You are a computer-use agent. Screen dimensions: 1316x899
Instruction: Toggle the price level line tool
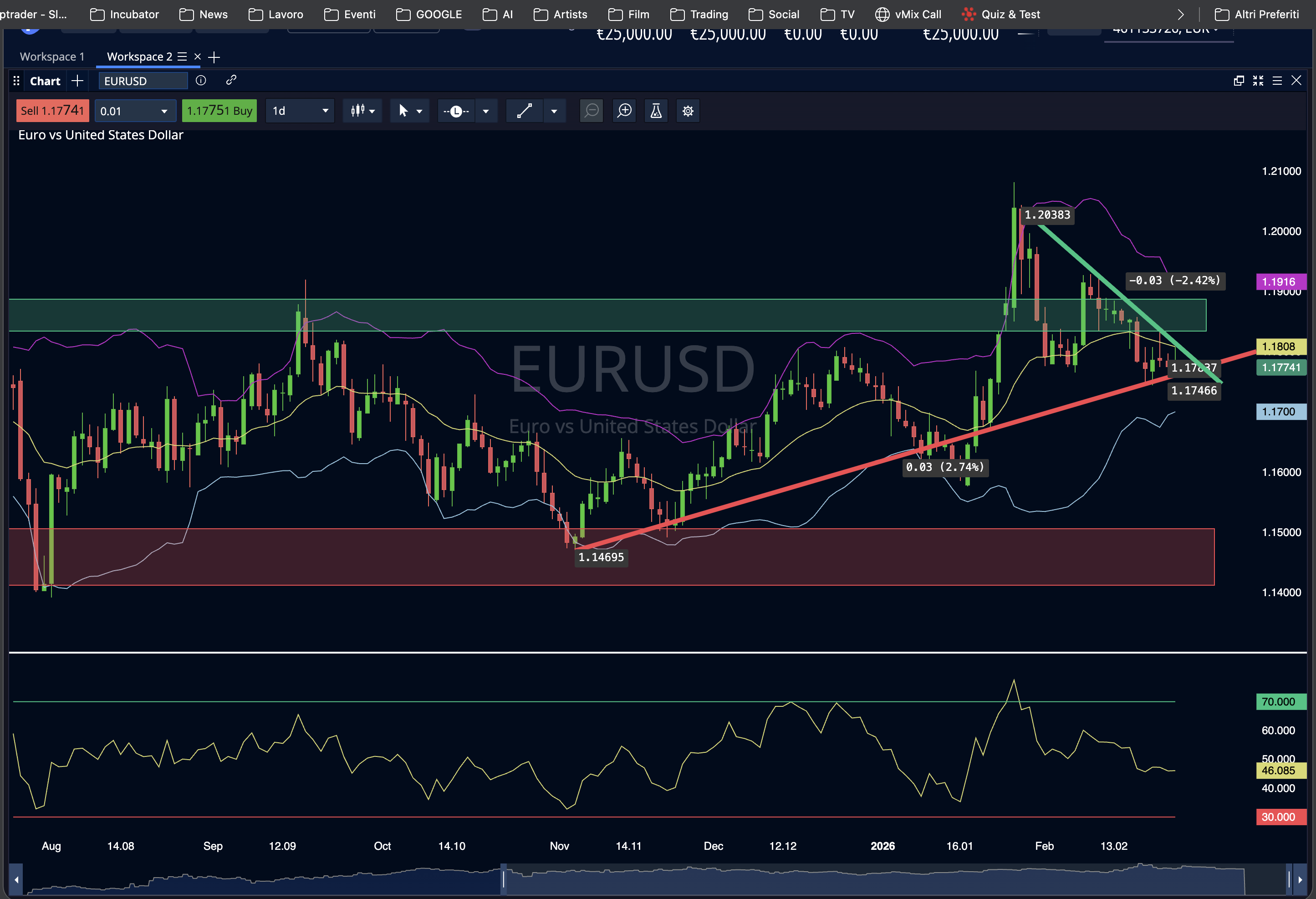(456, 111)
